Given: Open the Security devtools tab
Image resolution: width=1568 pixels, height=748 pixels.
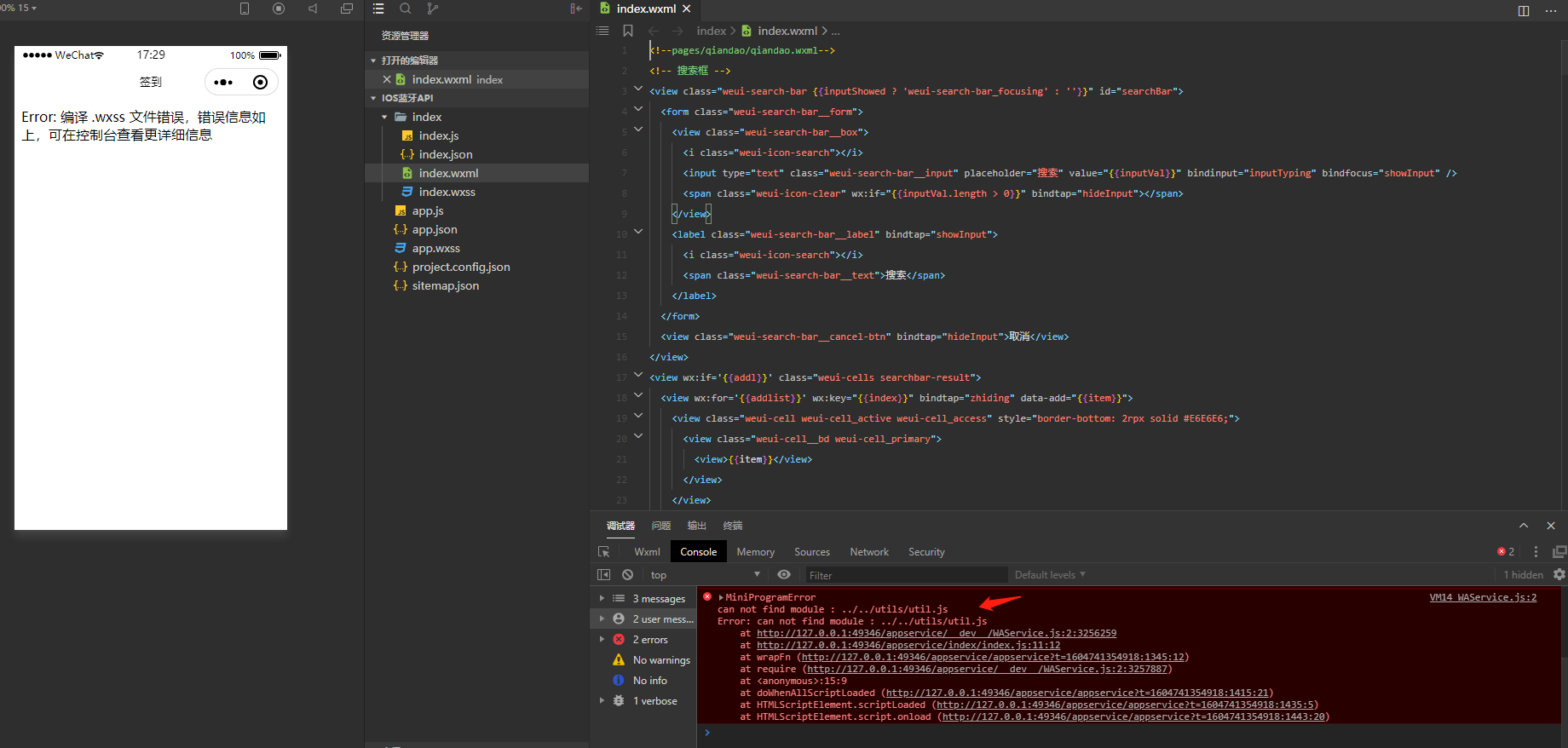Looking at the screenshot, I should (x=926, y=552).
